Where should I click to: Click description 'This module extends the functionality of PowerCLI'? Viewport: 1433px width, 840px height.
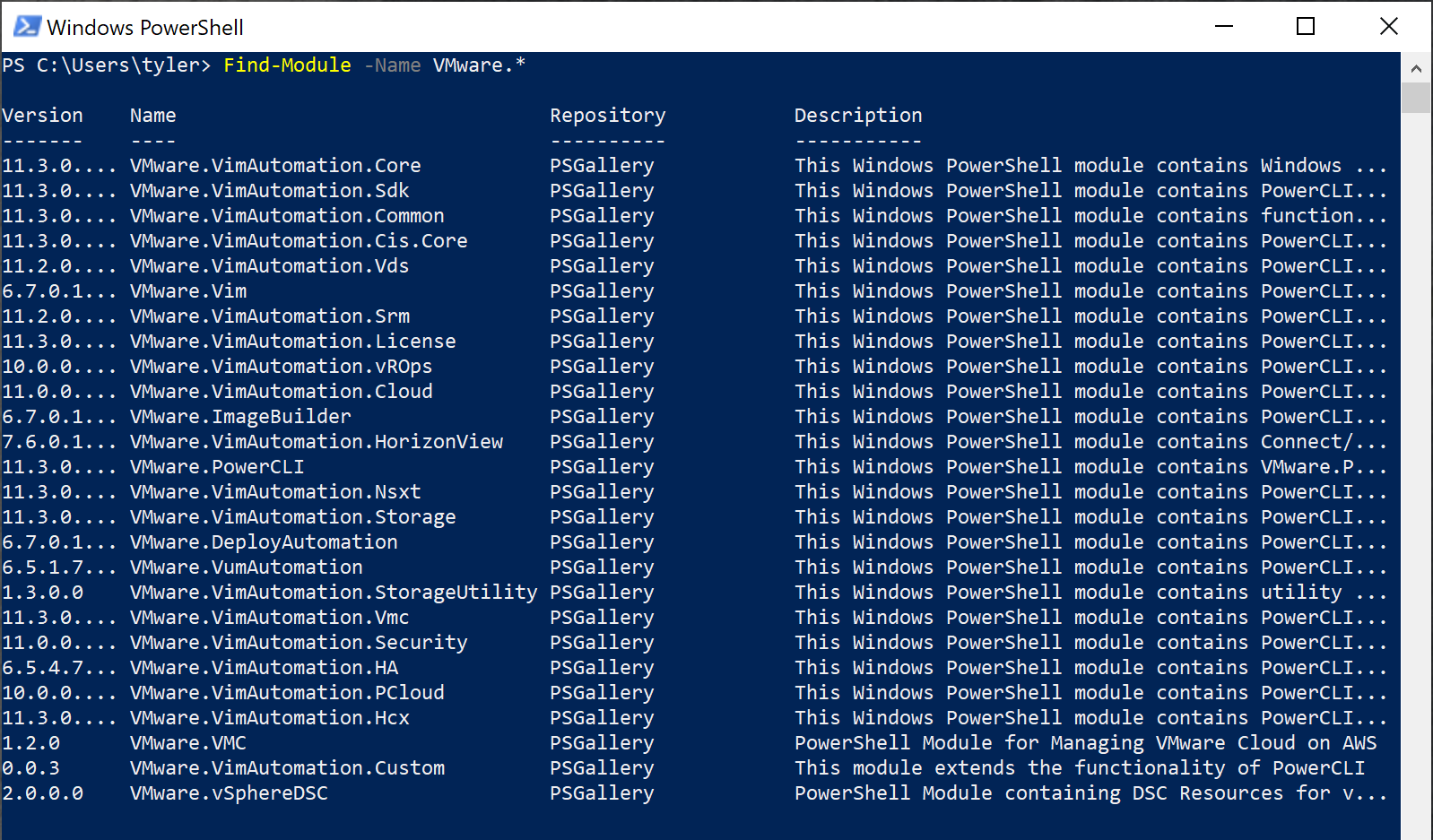pyautogui.click(x=1080, y=768)
